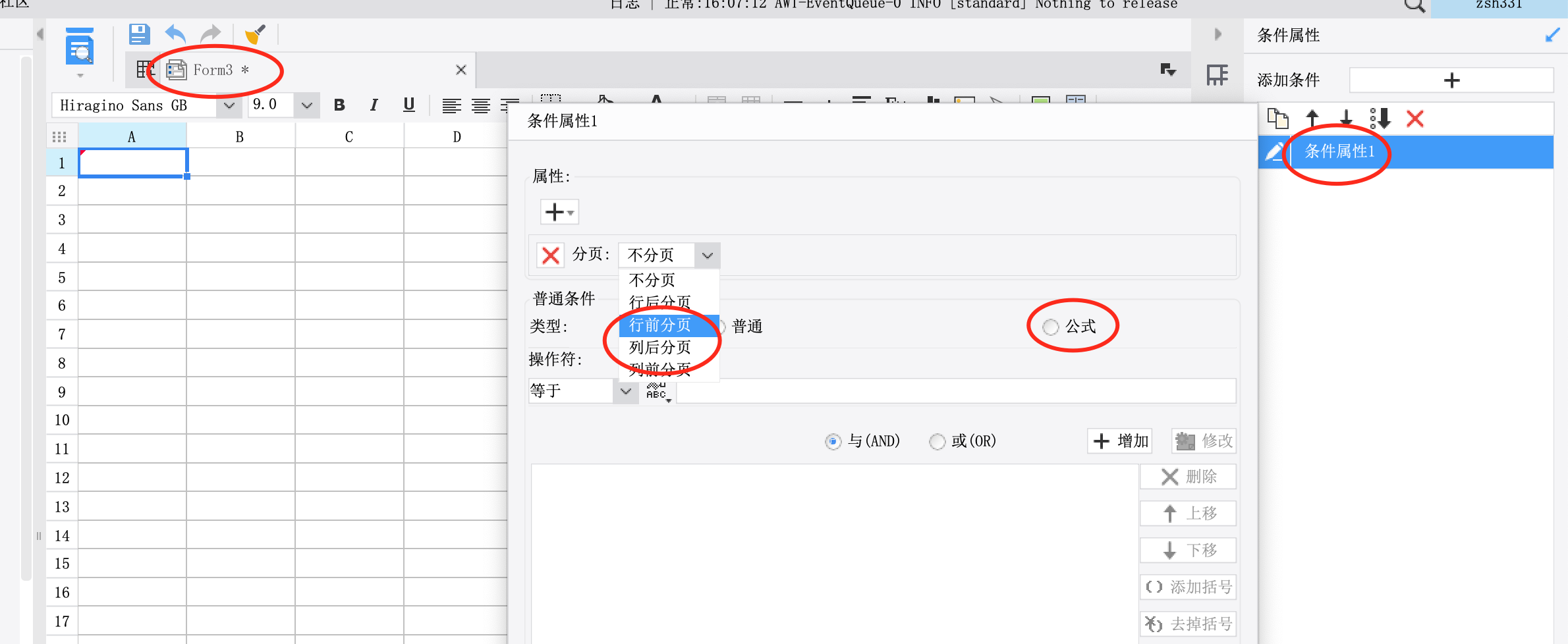Click the 删除 button
1568x644 pixels.
(x=1189, y=477)
